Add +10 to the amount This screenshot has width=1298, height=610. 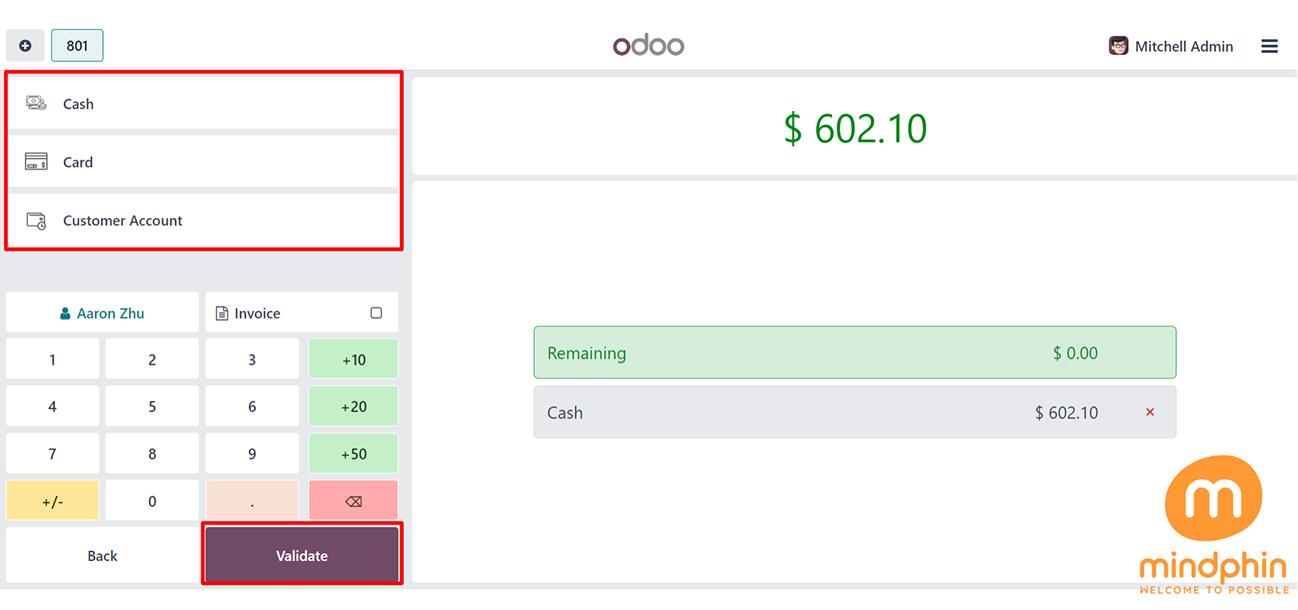pos(353,360)
